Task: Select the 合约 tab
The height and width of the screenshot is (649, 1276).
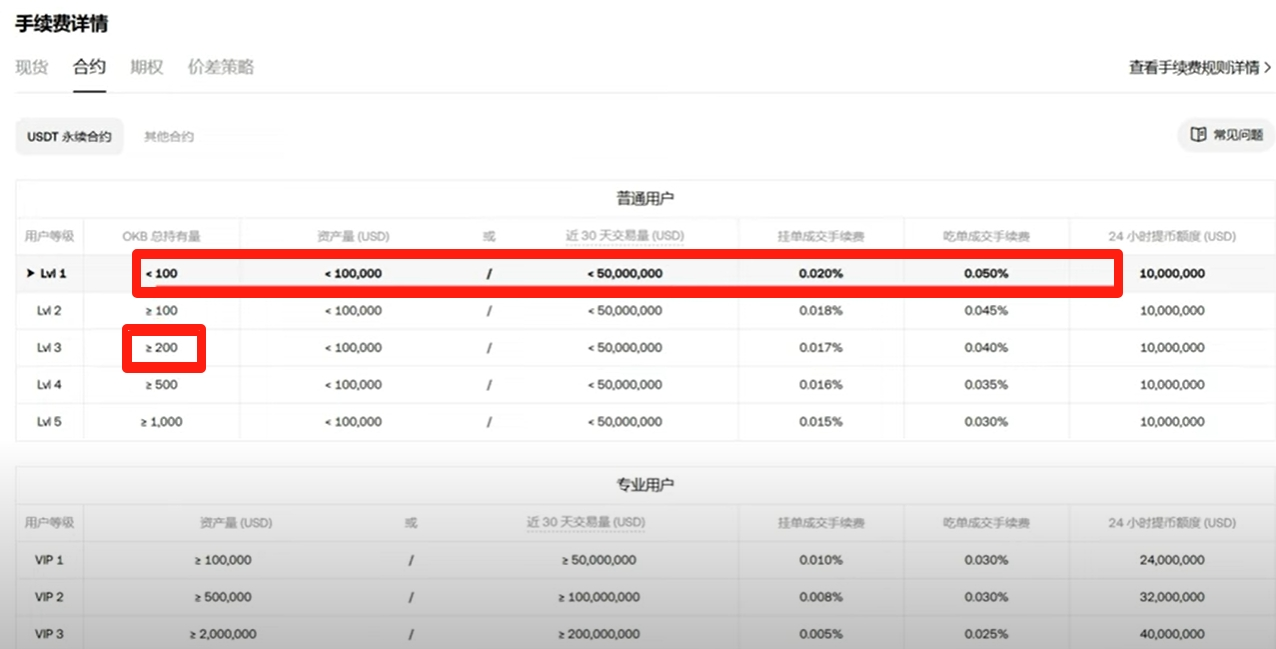Action: 89,67
